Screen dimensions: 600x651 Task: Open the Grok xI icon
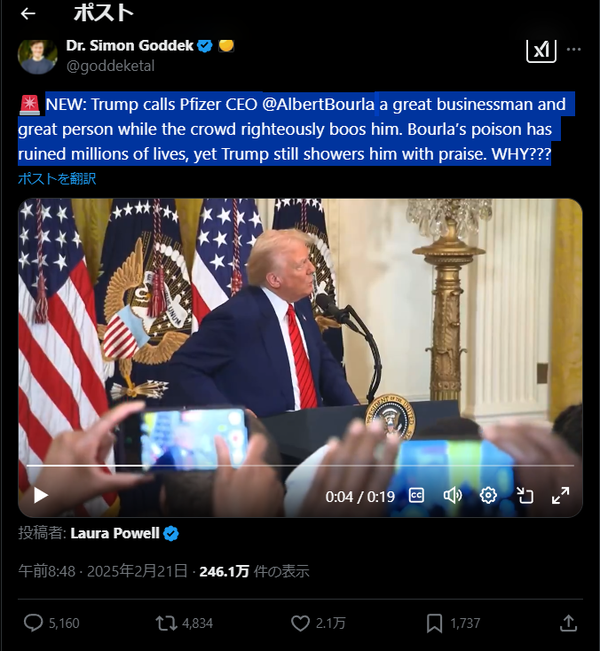click(541, 50)
